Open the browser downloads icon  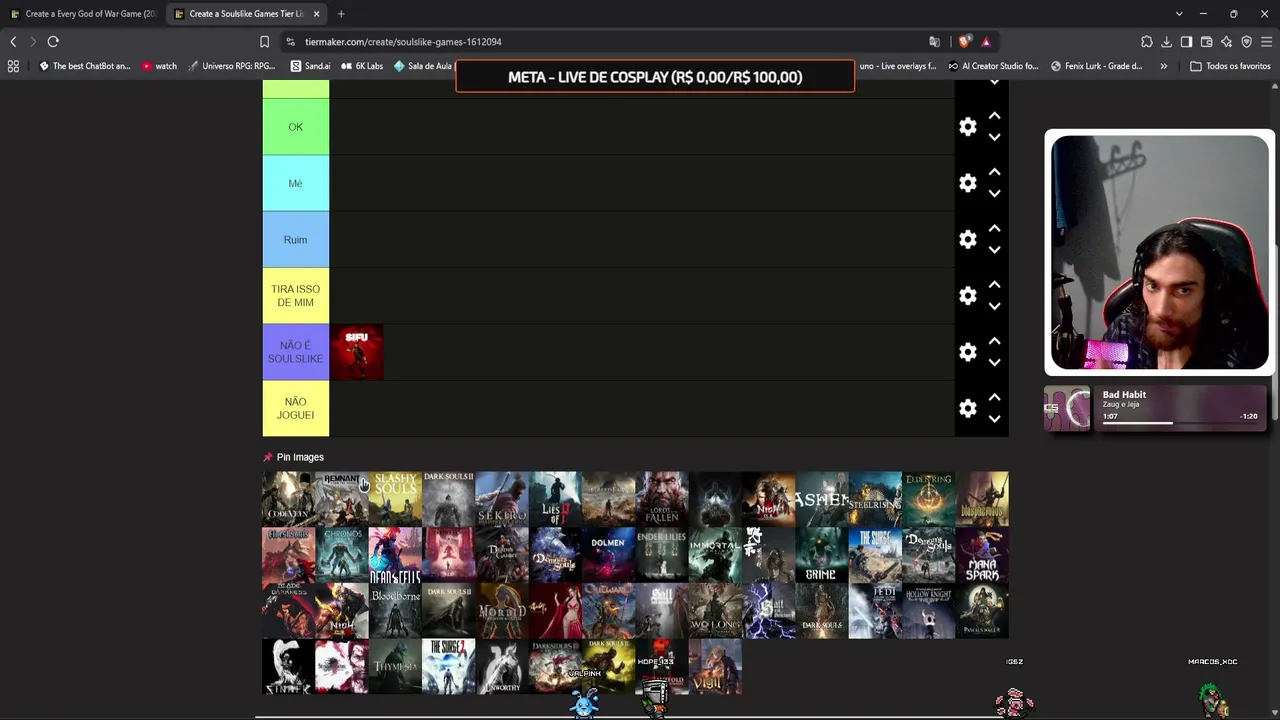[1166, 42]
